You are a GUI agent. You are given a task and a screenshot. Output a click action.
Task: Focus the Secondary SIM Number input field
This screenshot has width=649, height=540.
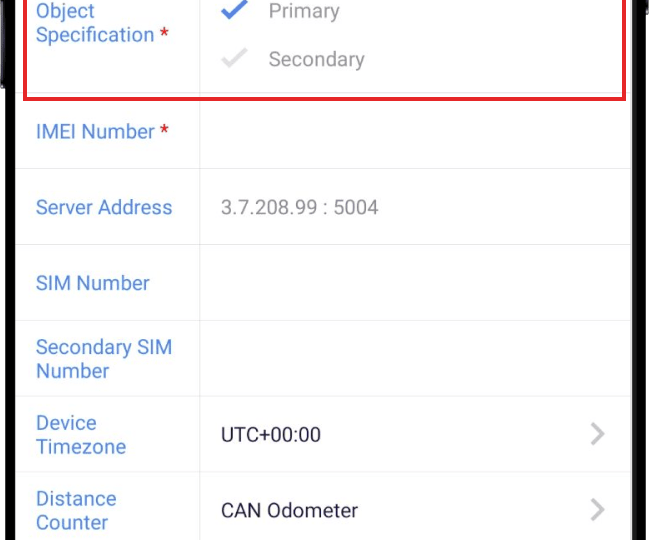[415, 359]
